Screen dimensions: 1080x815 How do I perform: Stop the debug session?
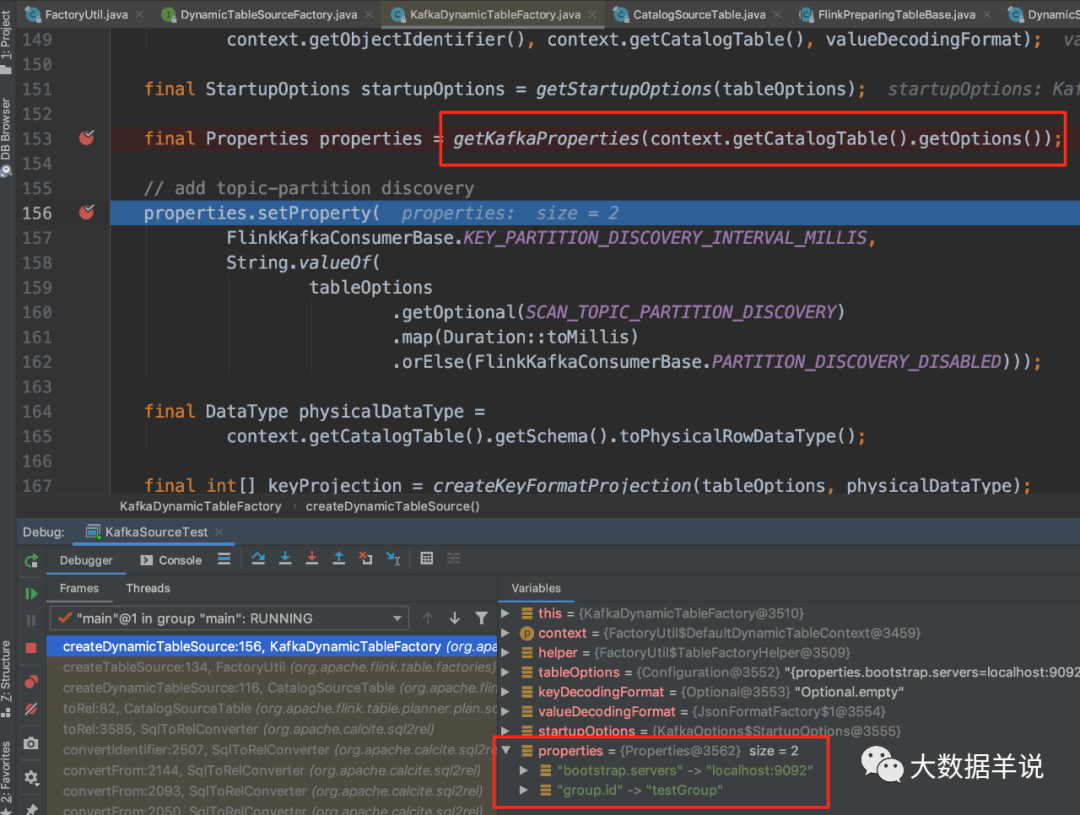point(31,648)
